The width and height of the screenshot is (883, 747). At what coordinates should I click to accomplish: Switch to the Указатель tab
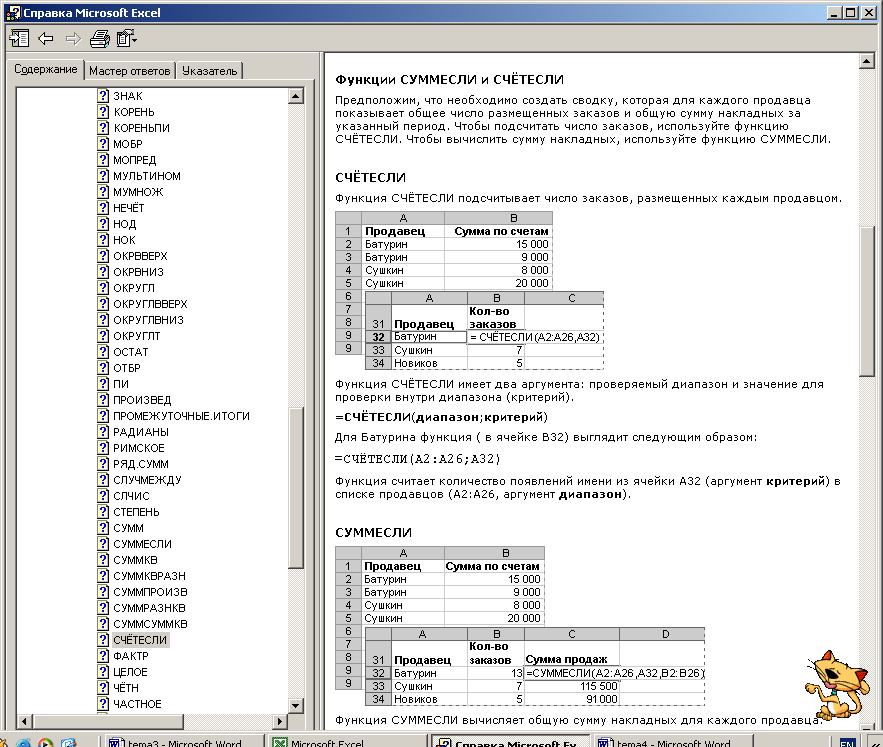pos(209,71)
